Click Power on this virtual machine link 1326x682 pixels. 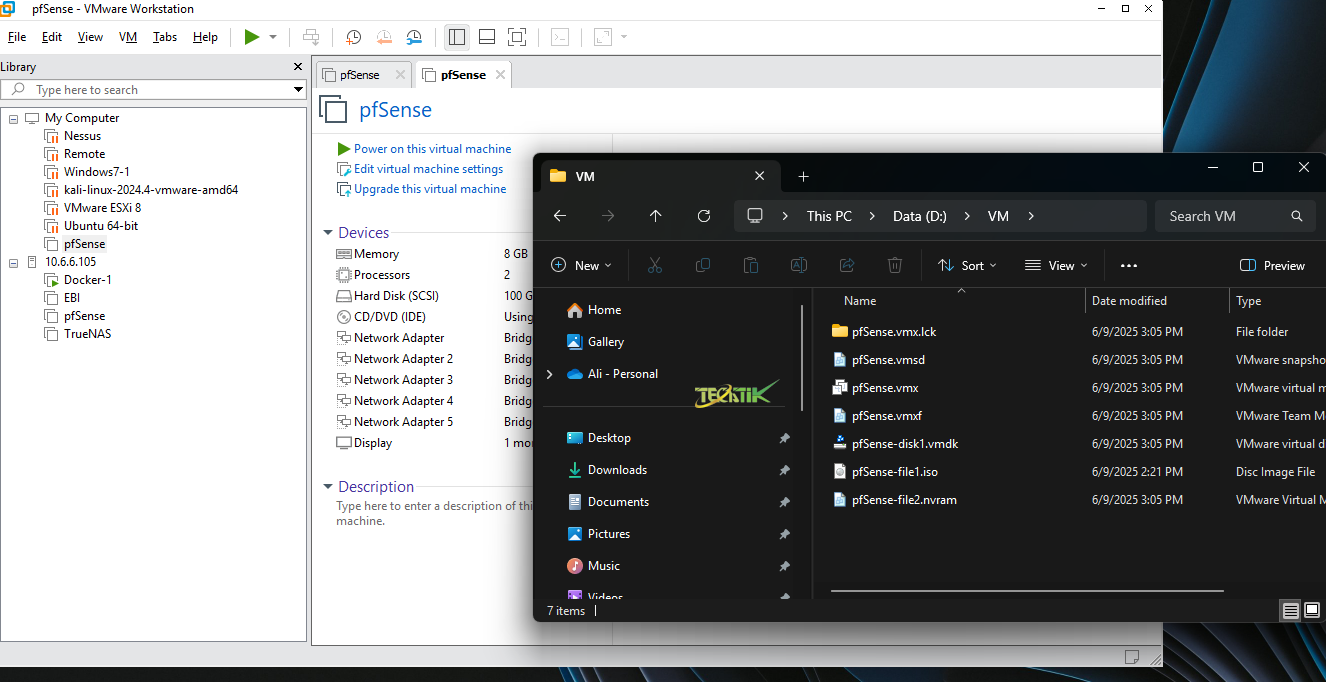pyautogui.click(x=432, y=149)
